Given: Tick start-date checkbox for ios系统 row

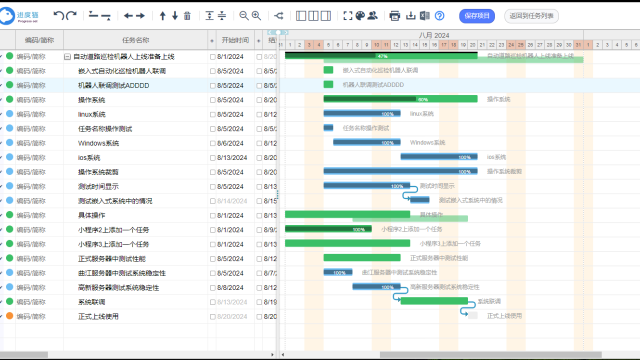Looking at the screenshot, I should coord(213,158).
